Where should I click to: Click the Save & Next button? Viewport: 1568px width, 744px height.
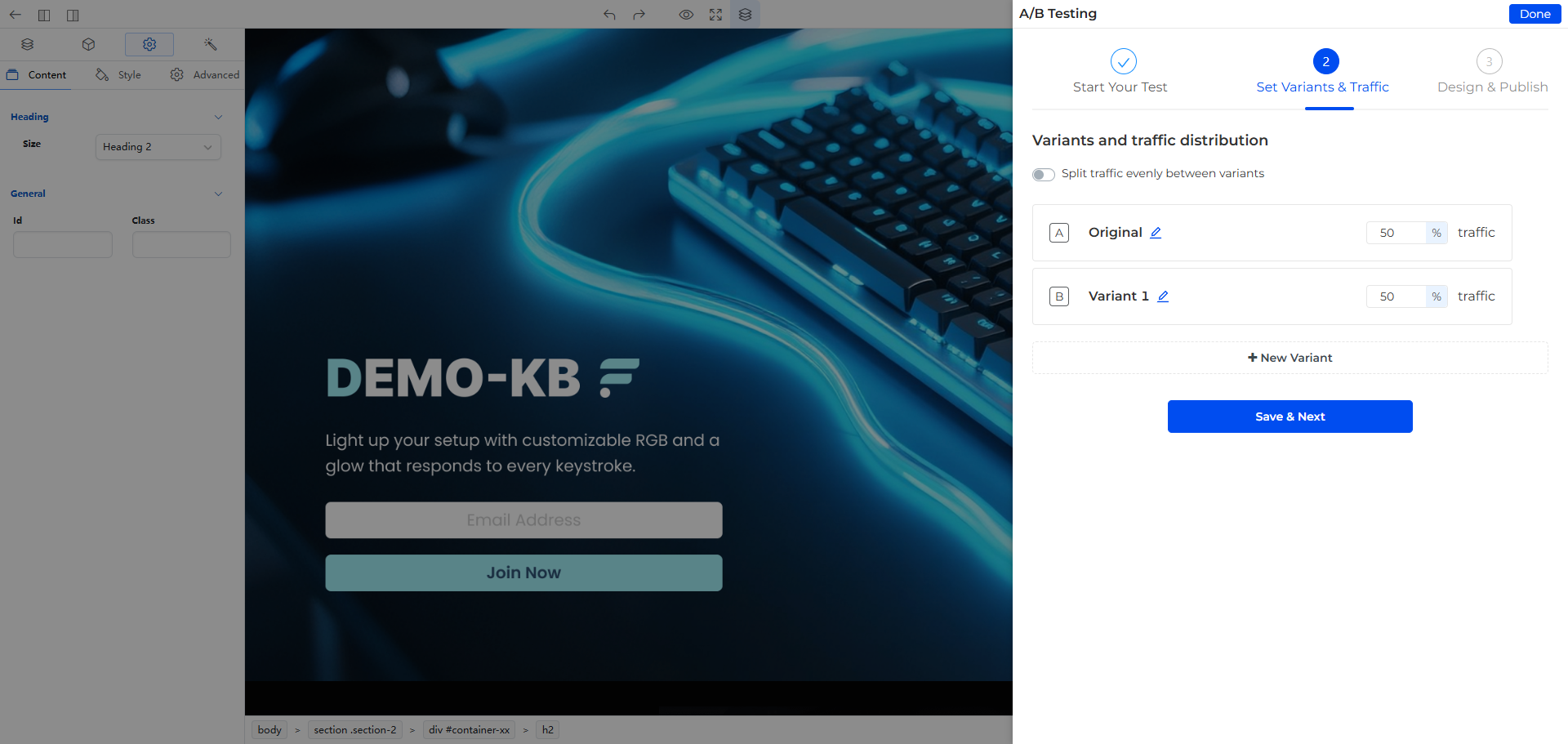pos(1290,417)
